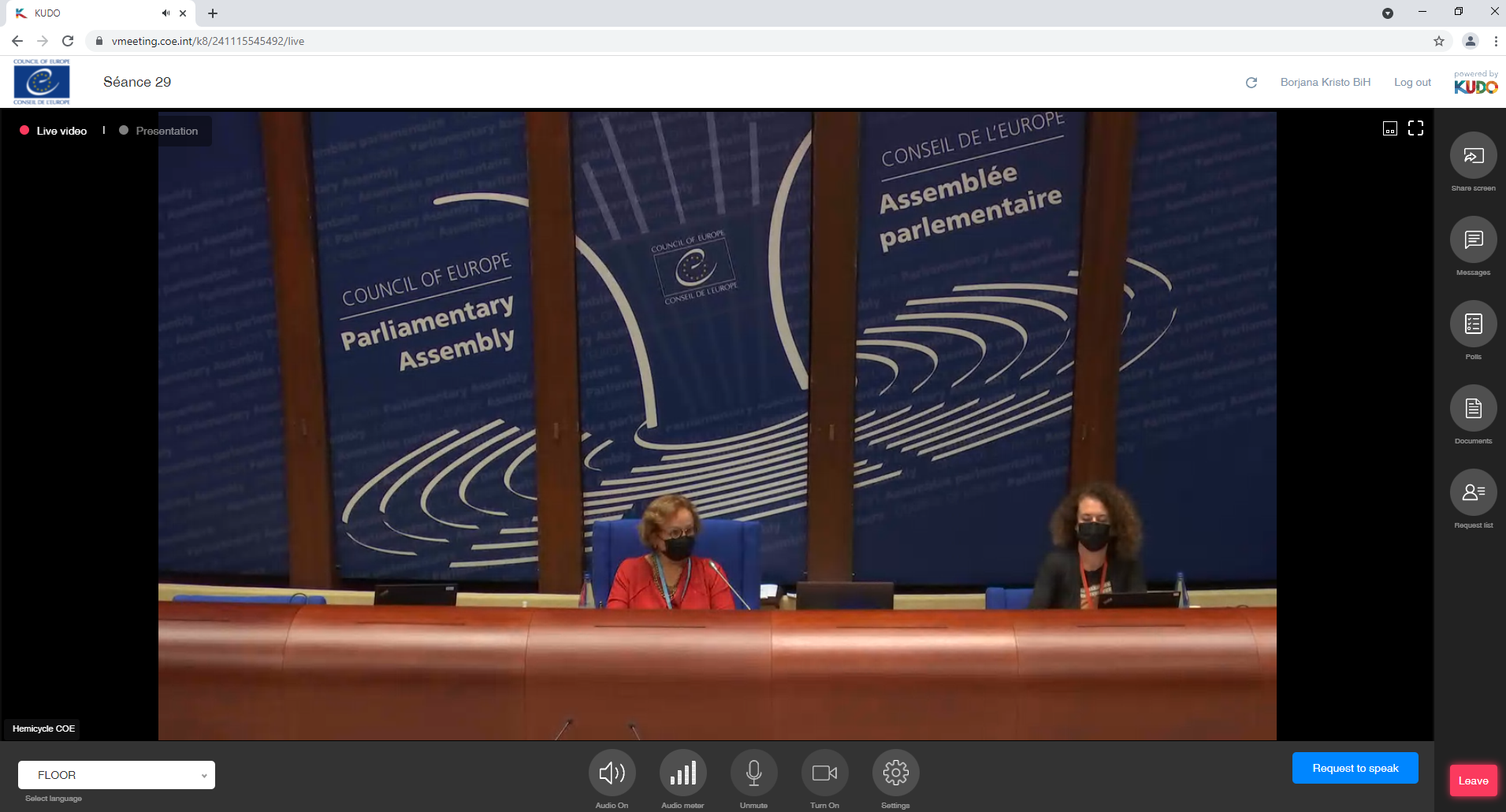
Task: Enter fullscreen video mode
Action: 1415,128
